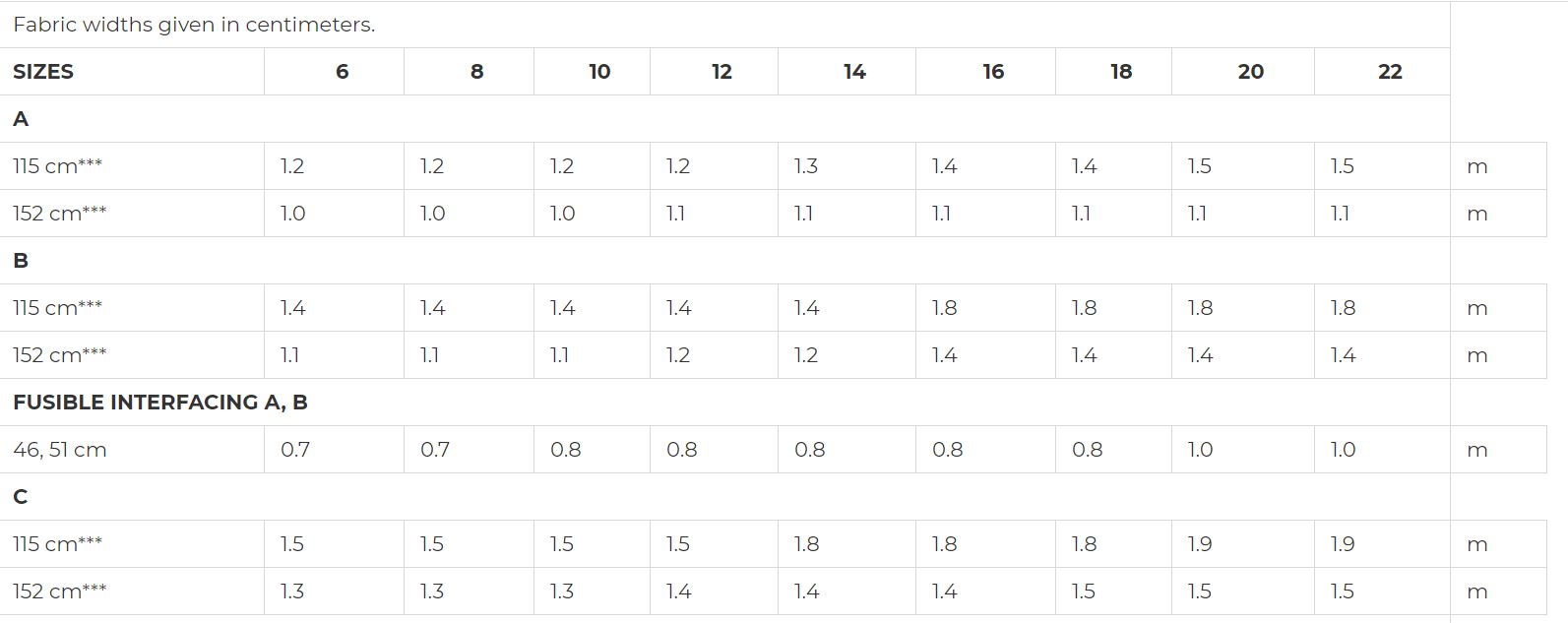This screenshot has width=1568, height=623.
Task: Click section C 152 cm row label
Action: pyautogui.click(x=132, y=592)
